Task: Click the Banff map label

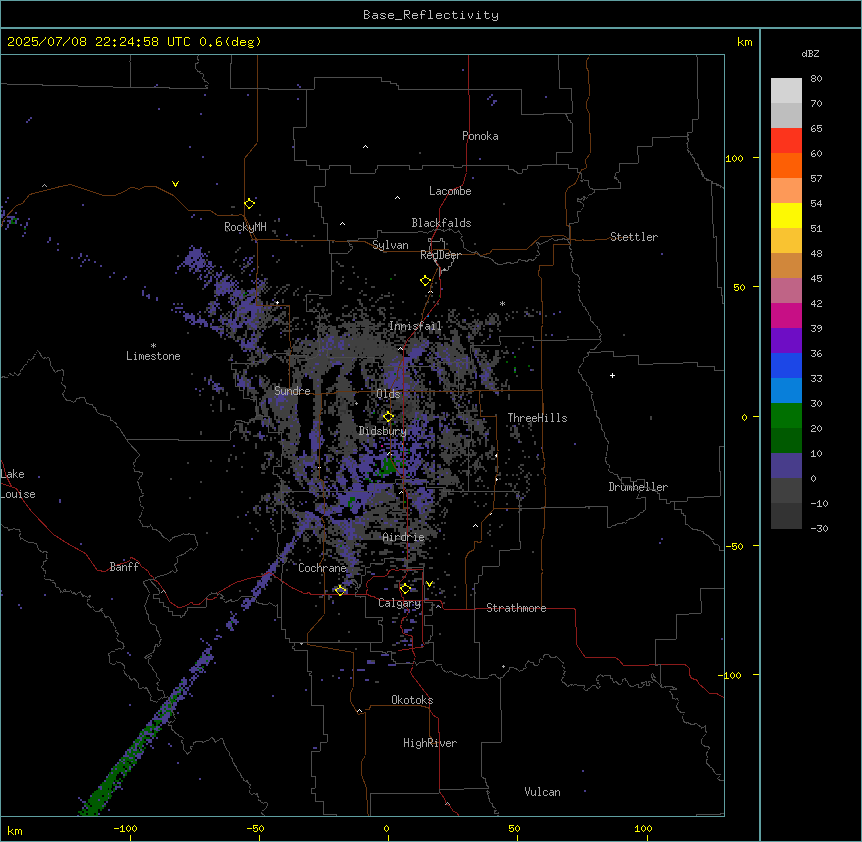Action: pyautogui.click(x=124, y=567)
